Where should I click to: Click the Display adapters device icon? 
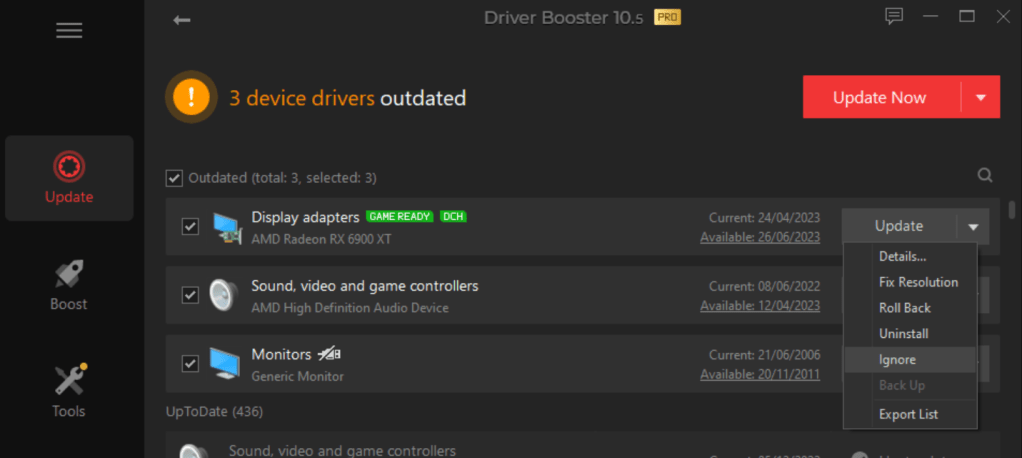228,227
